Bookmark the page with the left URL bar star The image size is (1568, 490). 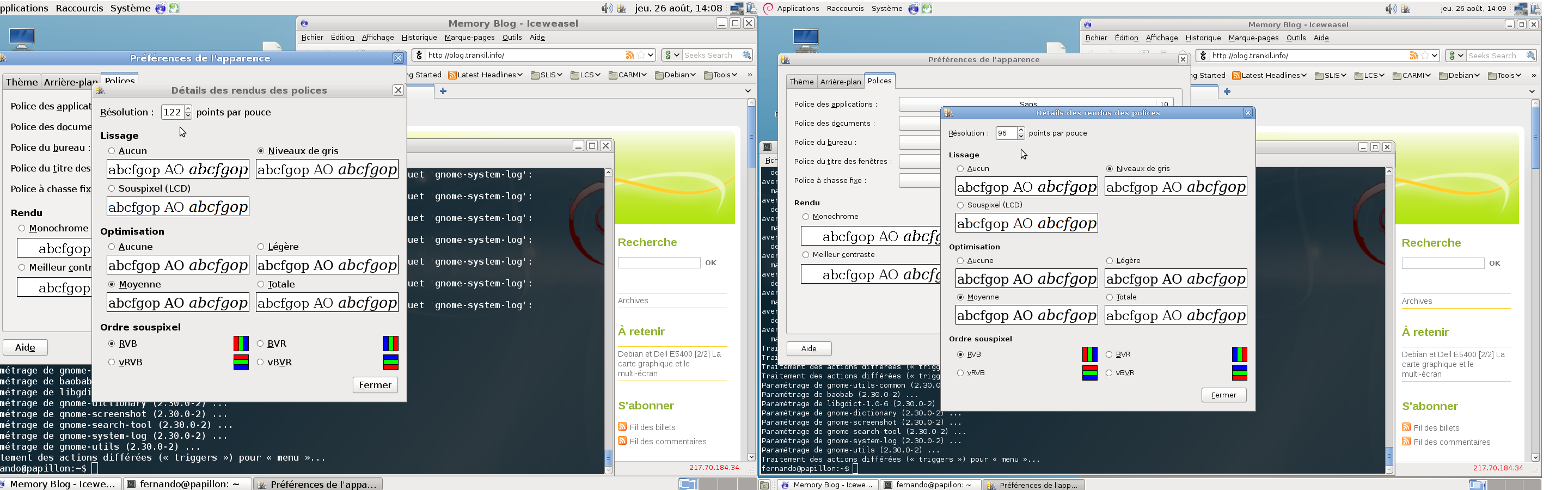click(640, 55)
